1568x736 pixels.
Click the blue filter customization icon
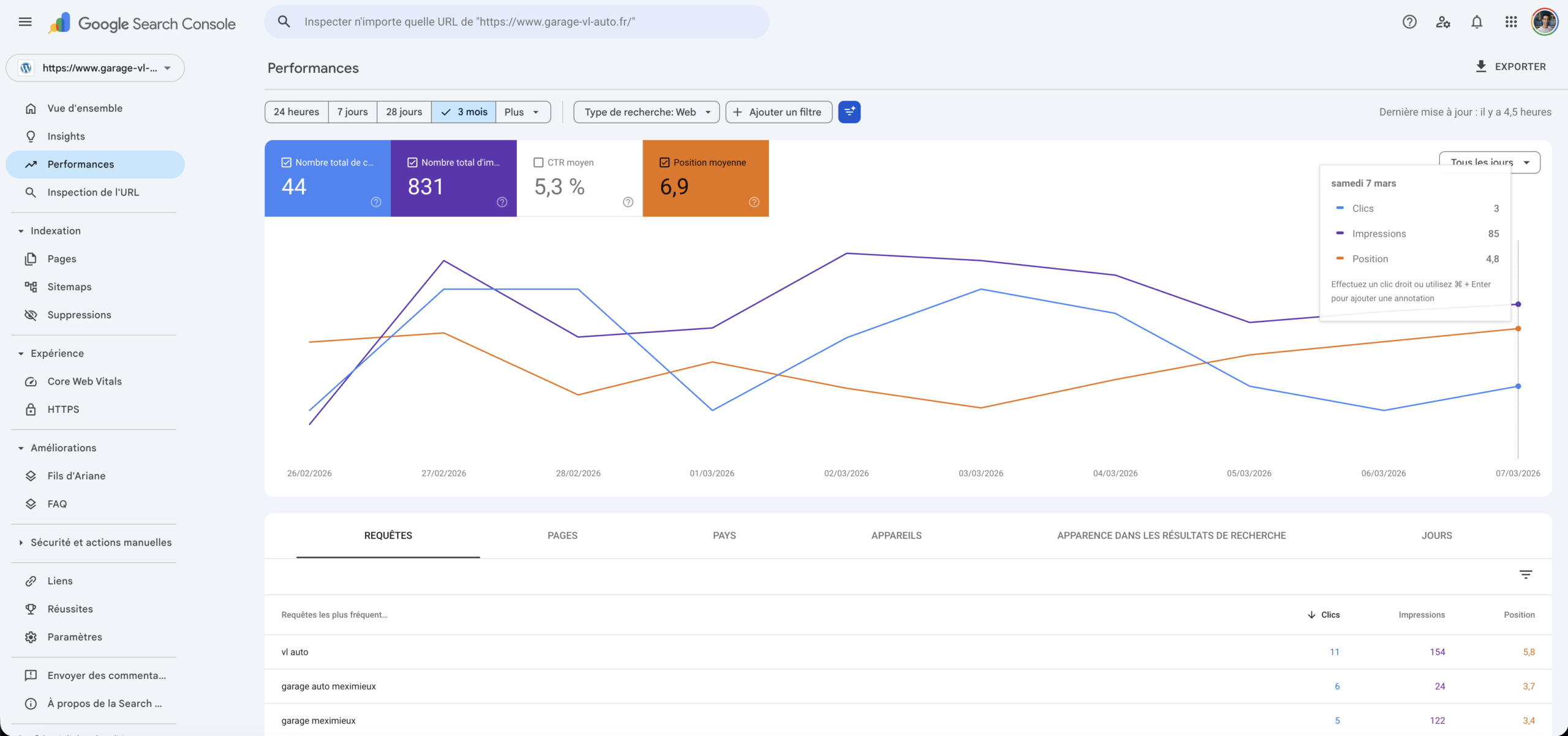[849, 112]
